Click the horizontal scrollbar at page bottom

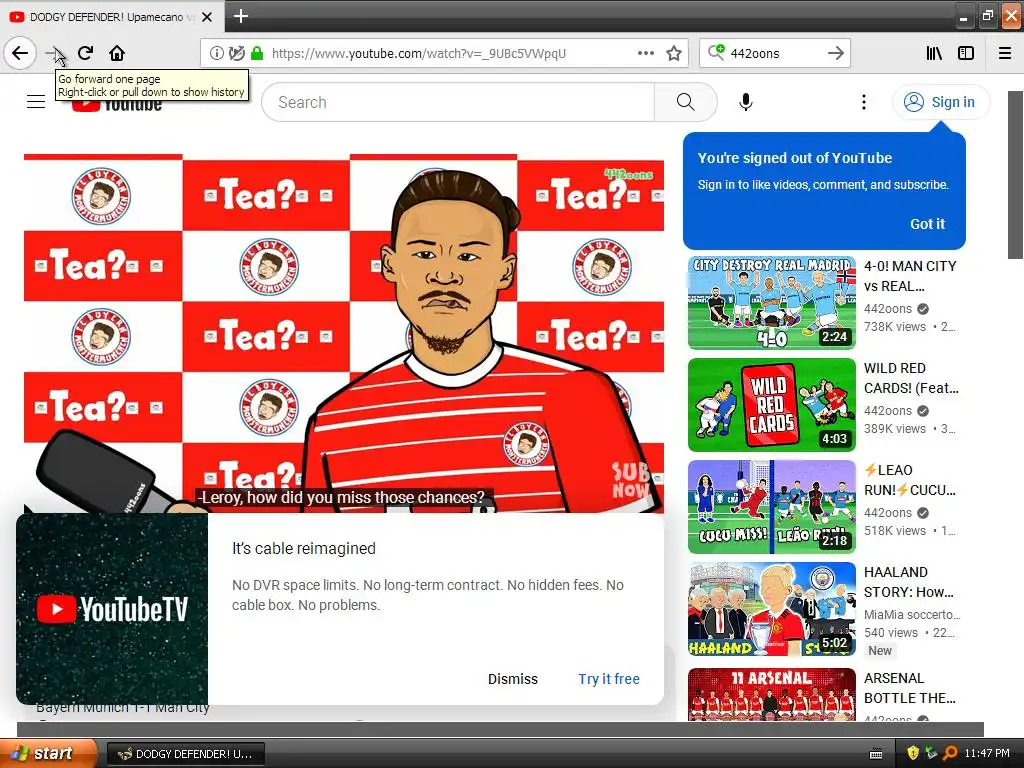[x=500, y=729]
